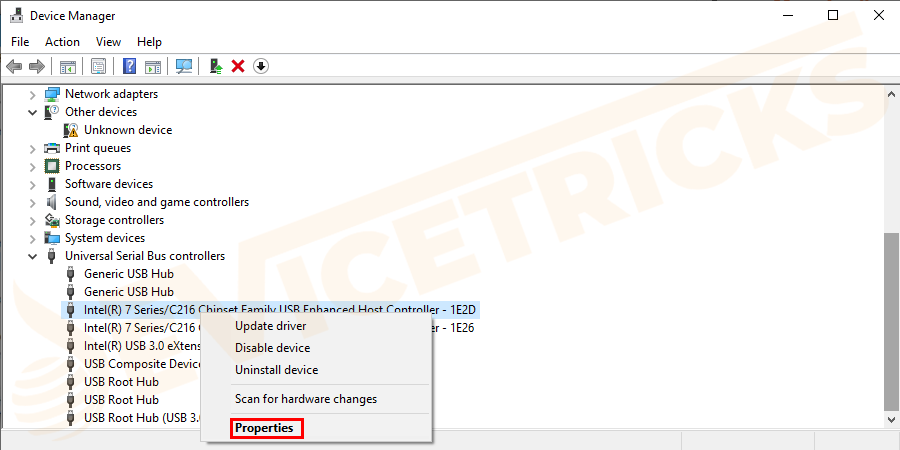900x450 pixels.
Task: Click the Properties sheet toolbar icon
Action: pos(99,67)
